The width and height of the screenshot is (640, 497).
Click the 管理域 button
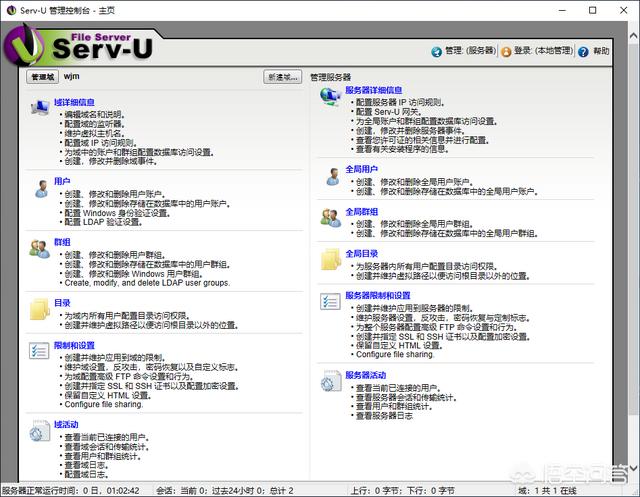click(x=42, y=77)
